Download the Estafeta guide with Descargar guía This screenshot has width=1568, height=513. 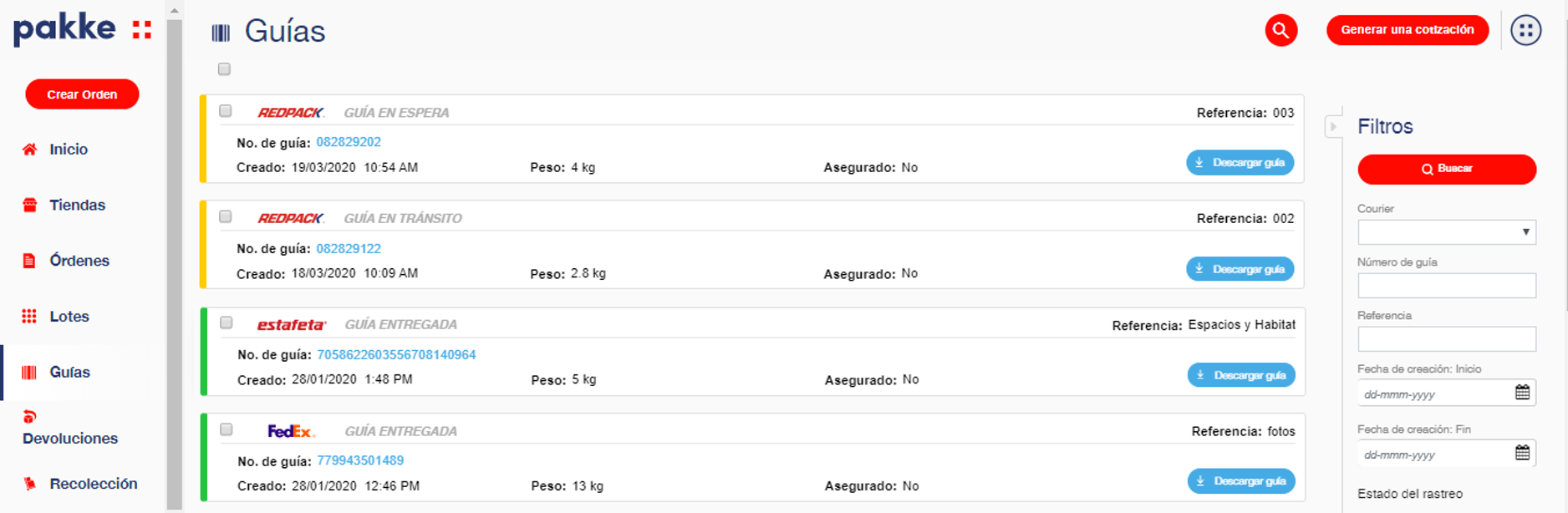[1241, 375]
